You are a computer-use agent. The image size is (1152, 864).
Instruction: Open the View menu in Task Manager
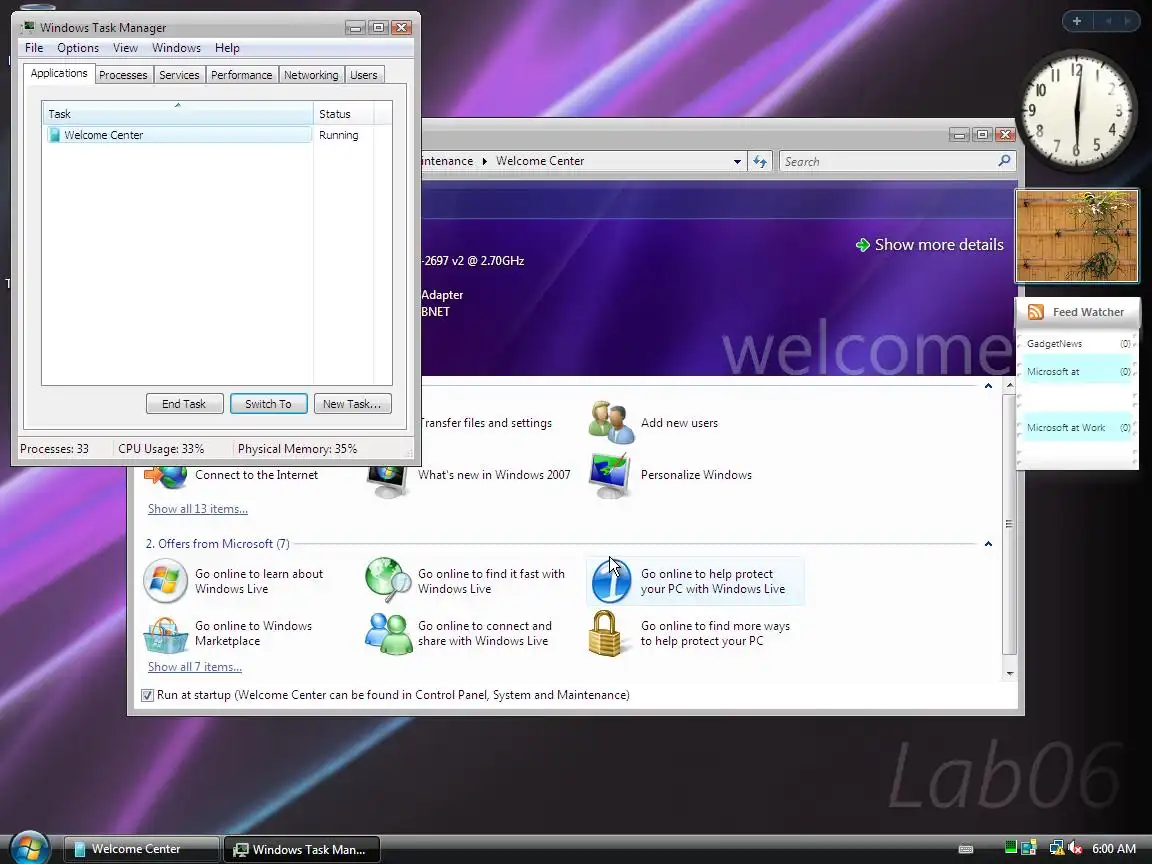125,48
